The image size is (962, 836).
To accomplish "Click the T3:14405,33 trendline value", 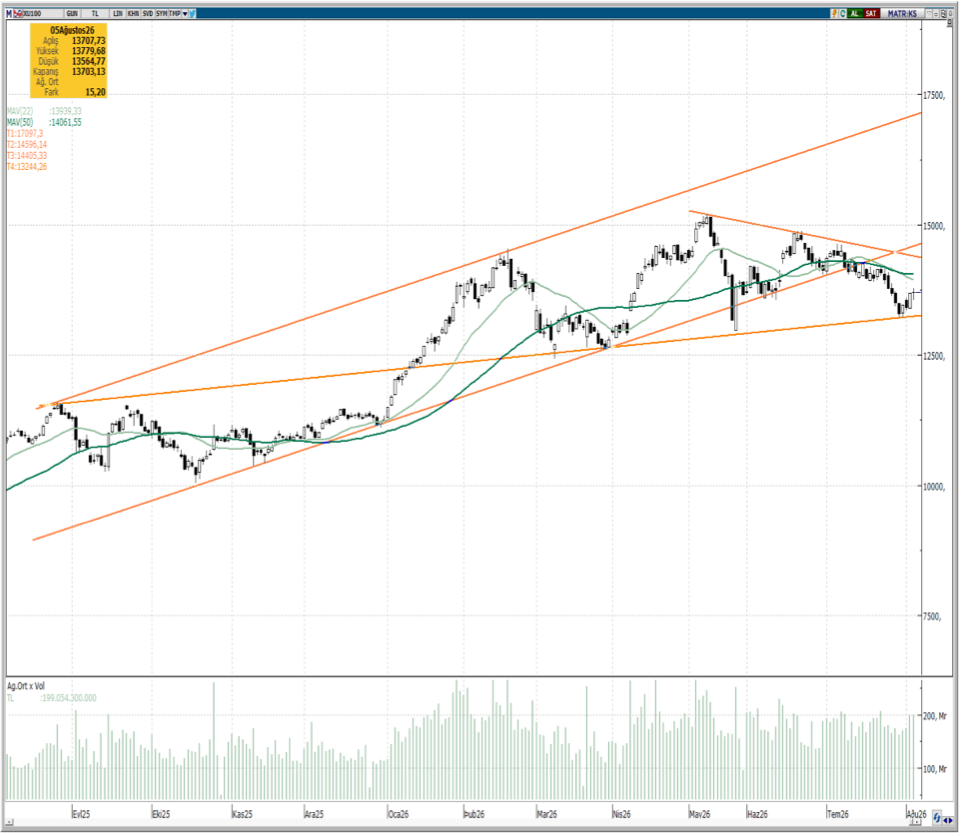I will point(26,155).
